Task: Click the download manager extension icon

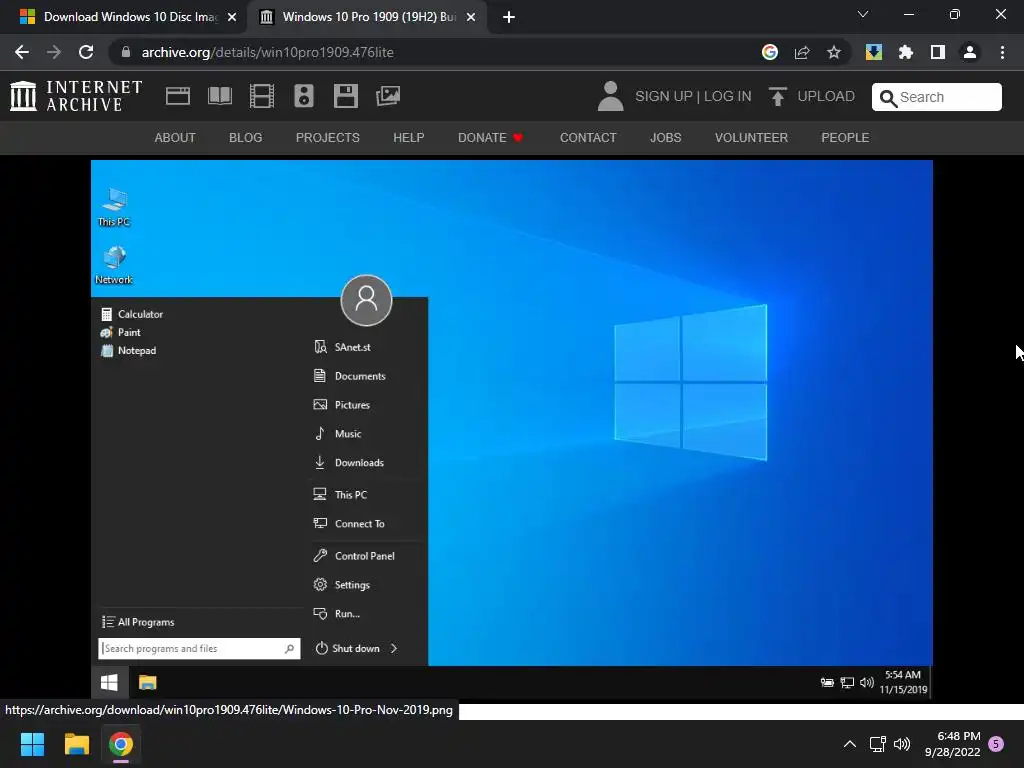Action: point(874,52)
